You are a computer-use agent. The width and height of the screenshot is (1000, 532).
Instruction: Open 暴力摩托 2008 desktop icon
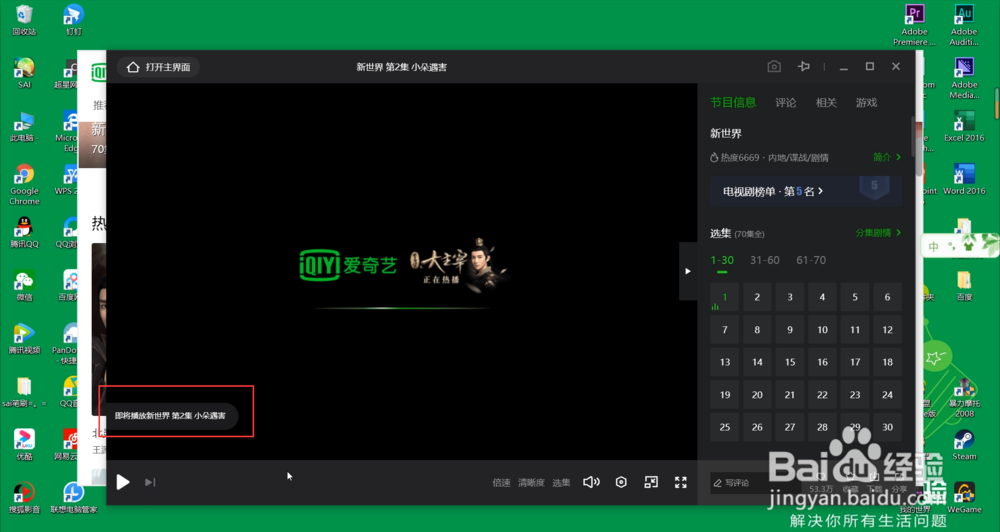pyautogui.click(x=964, y=397)
